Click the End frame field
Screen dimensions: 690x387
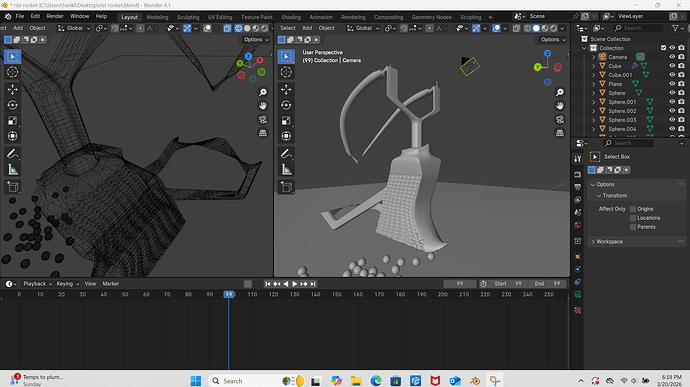548,284
